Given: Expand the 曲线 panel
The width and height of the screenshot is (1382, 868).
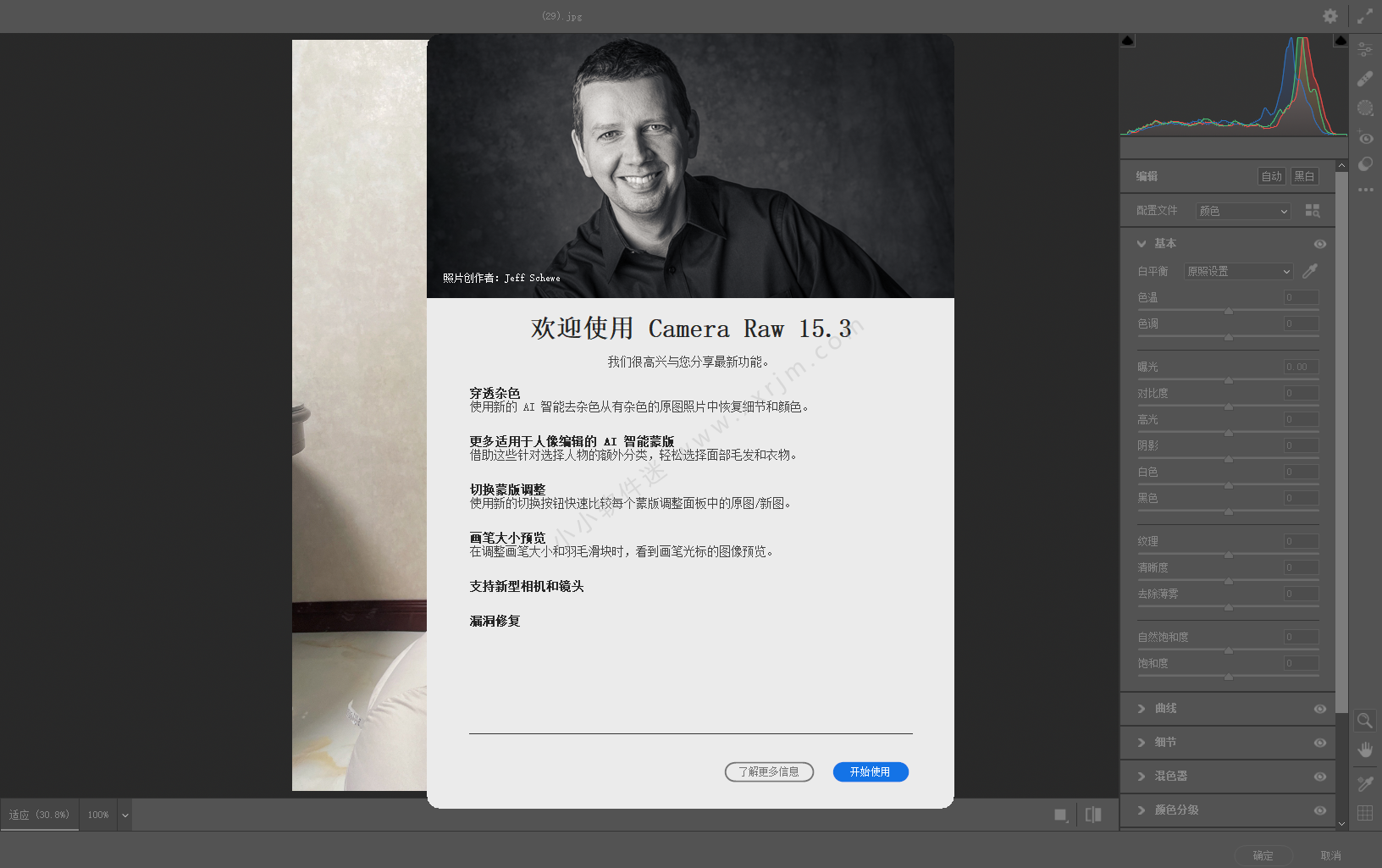Looking at the screenshot, I should (1142, 709).
